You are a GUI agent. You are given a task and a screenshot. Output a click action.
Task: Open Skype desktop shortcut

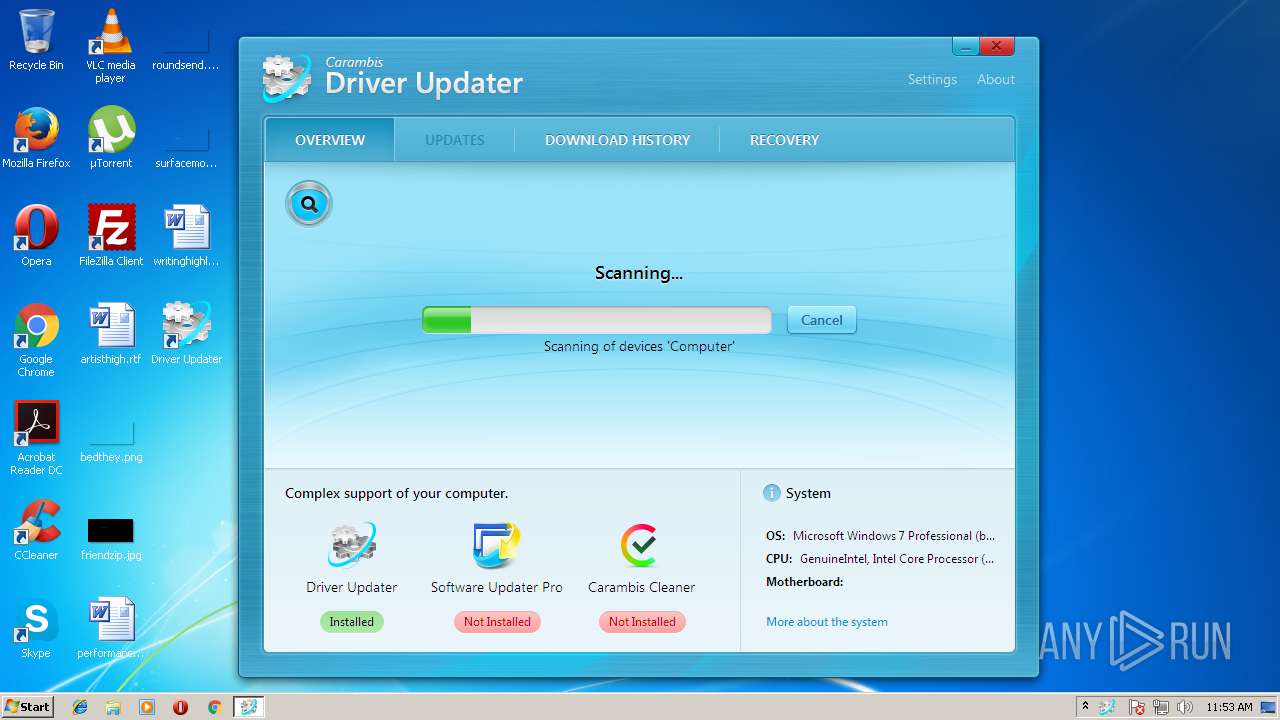pyautogui.click(x=36, y=628)
